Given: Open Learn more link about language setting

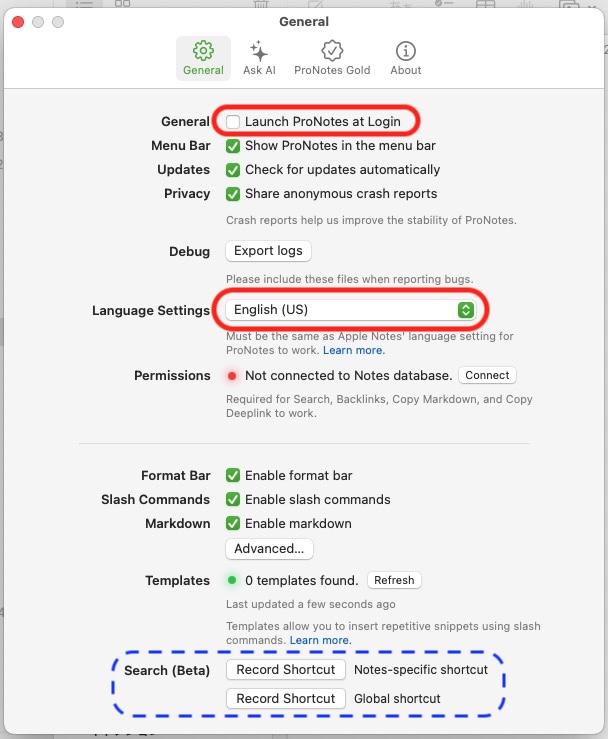Looking at the screenshot, I should point(354,350).
